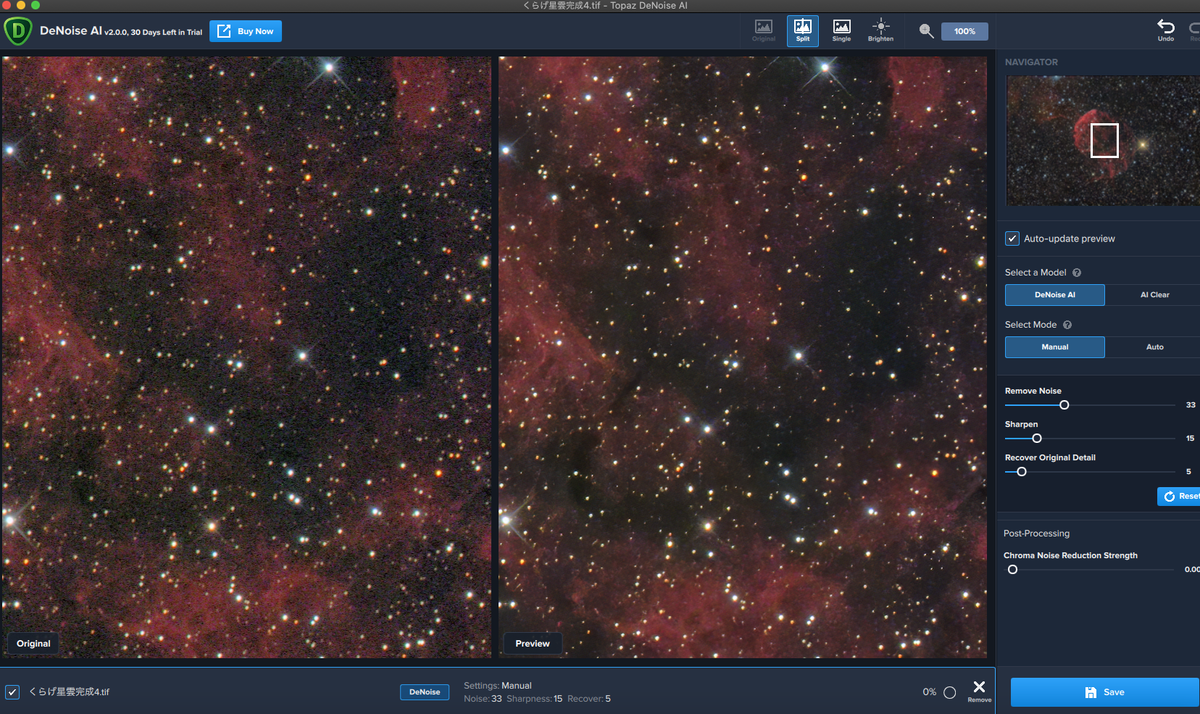Image resolution: width=1200 pixels, height=714 pixels.
Task: Click the Save button
Action: (1105, 692)
